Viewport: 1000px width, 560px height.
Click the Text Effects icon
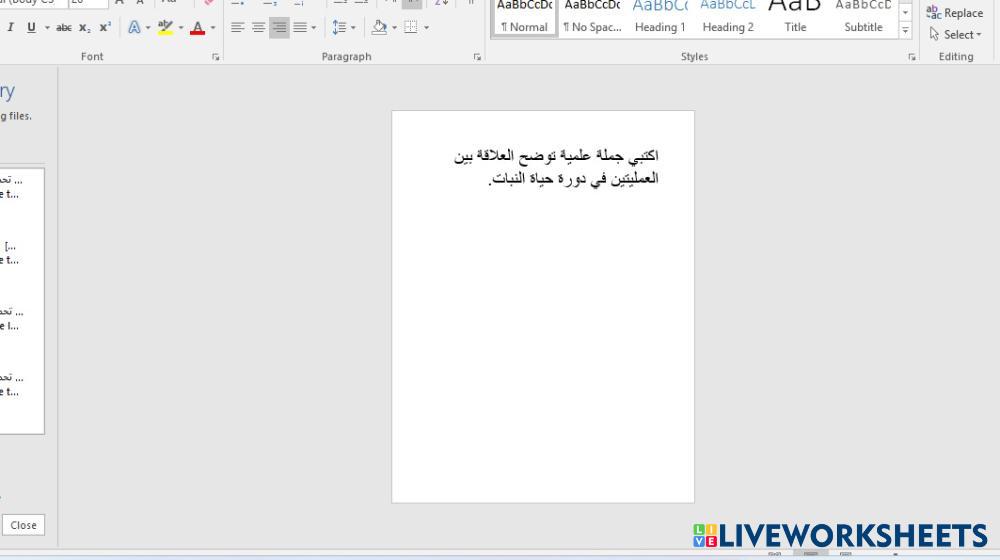pos(133,28)
